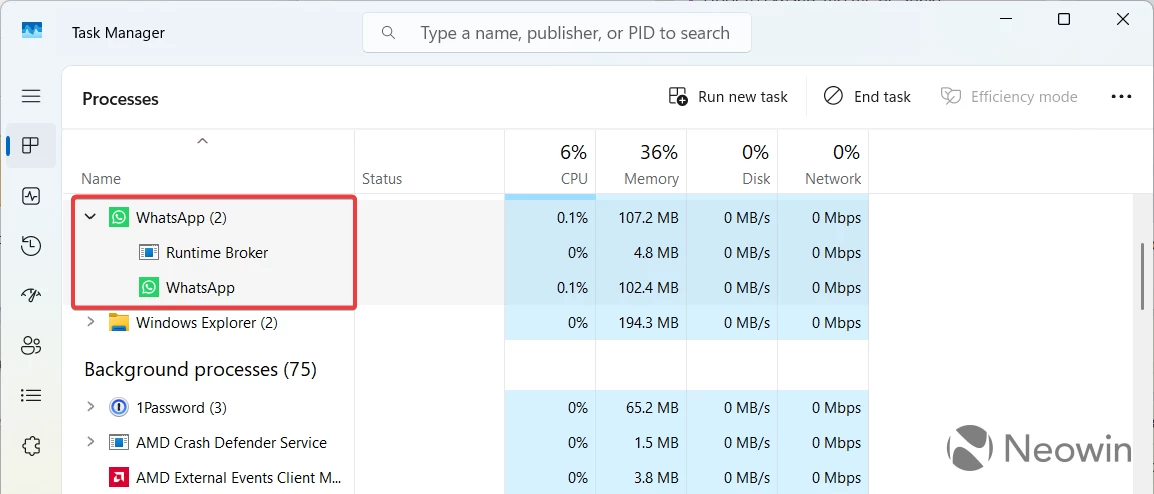Click the 3.8 MB memory value
1154x494 pixels.
pos(656,478)
